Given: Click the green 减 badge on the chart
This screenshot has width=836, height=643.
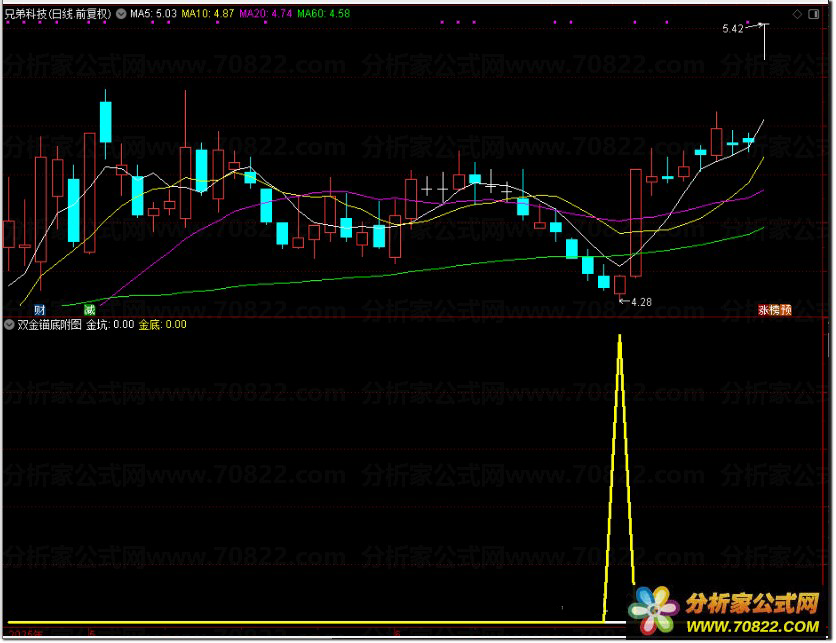Looking at the screenshot, I should click(x=90, y=309).
